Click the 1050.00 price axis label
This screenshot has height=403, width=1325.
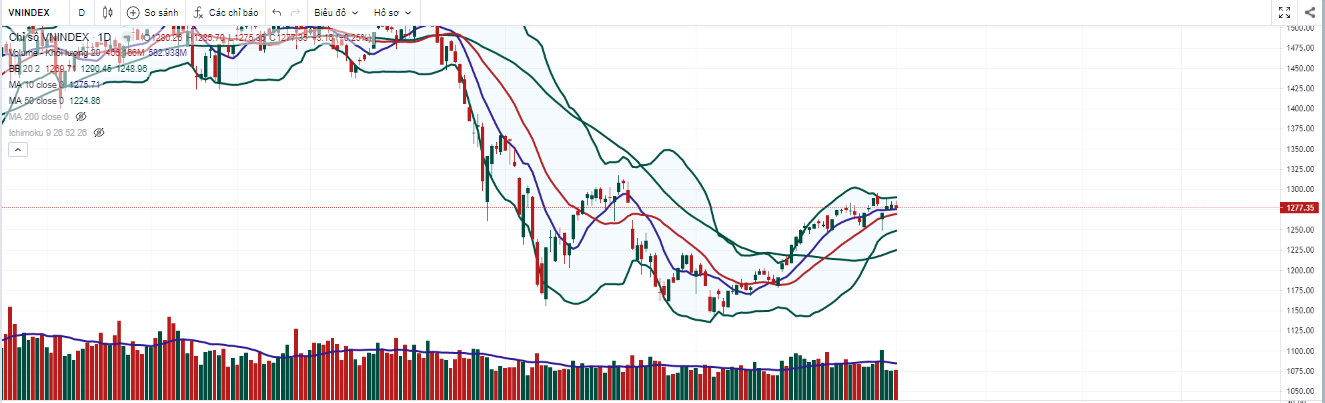(1300, 391)
